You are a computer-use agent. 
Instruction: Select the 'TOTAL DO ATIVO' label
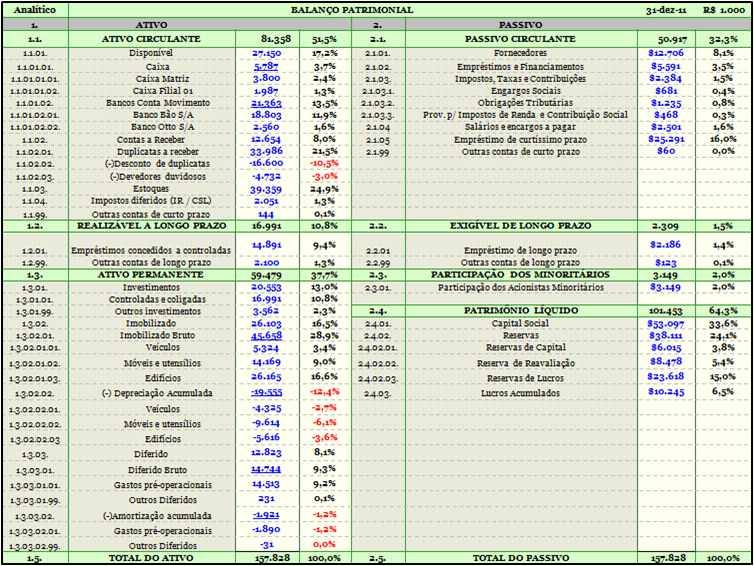pos(151,558)
